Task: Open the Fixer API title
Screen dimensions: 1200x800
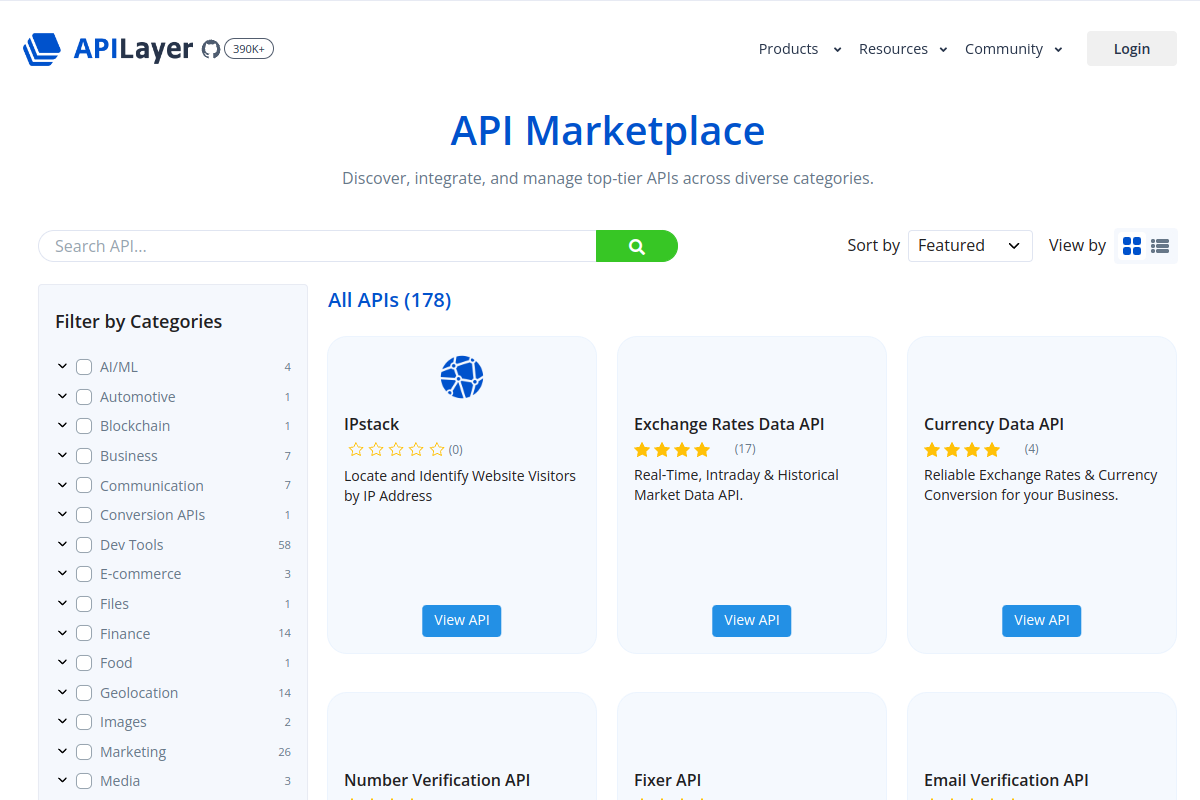Action: pos(667,780)
